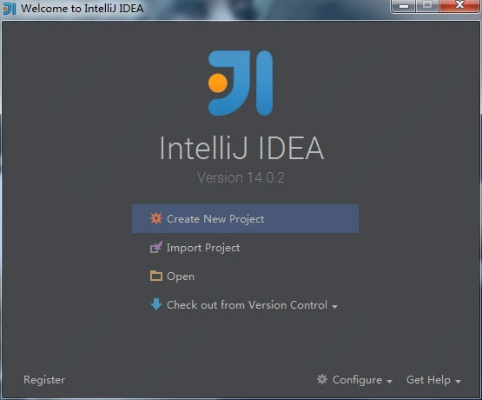Click the Configure gear icon
This screenshot has width=482, height=400.
[322, 379]
